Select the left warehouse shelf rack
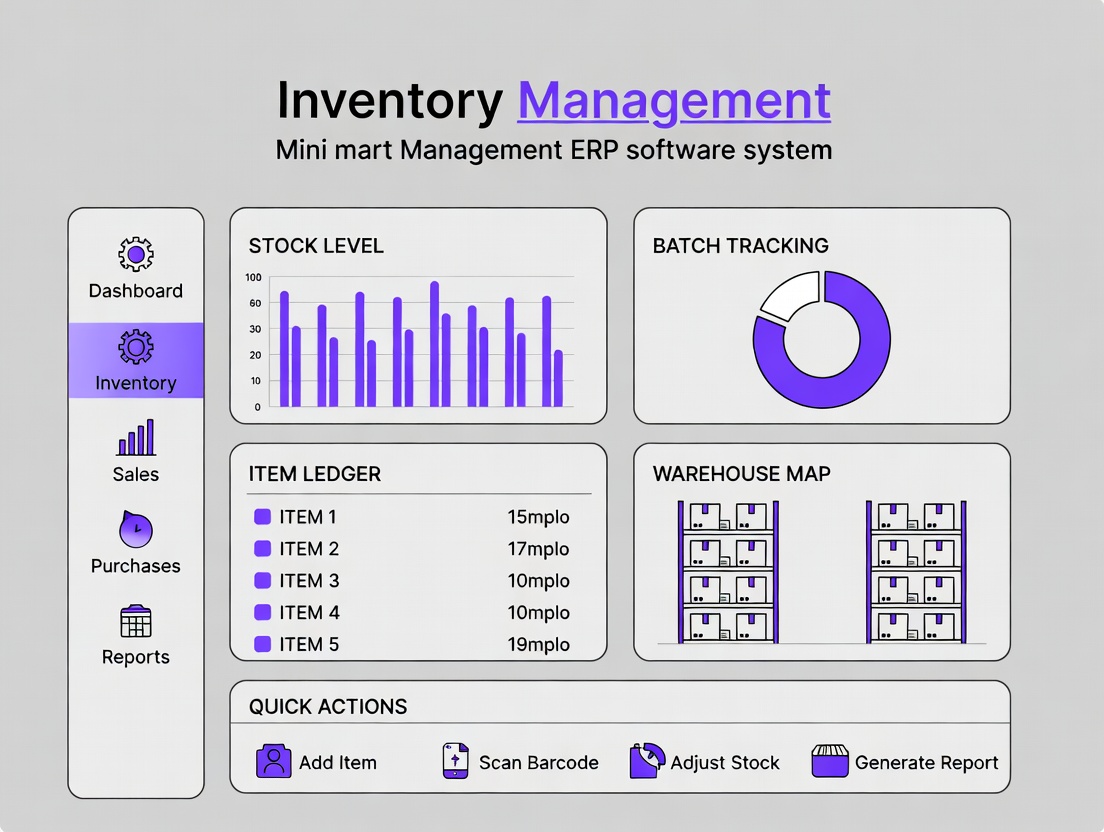Screen dimensions: 1104x832 coord(727,572)
